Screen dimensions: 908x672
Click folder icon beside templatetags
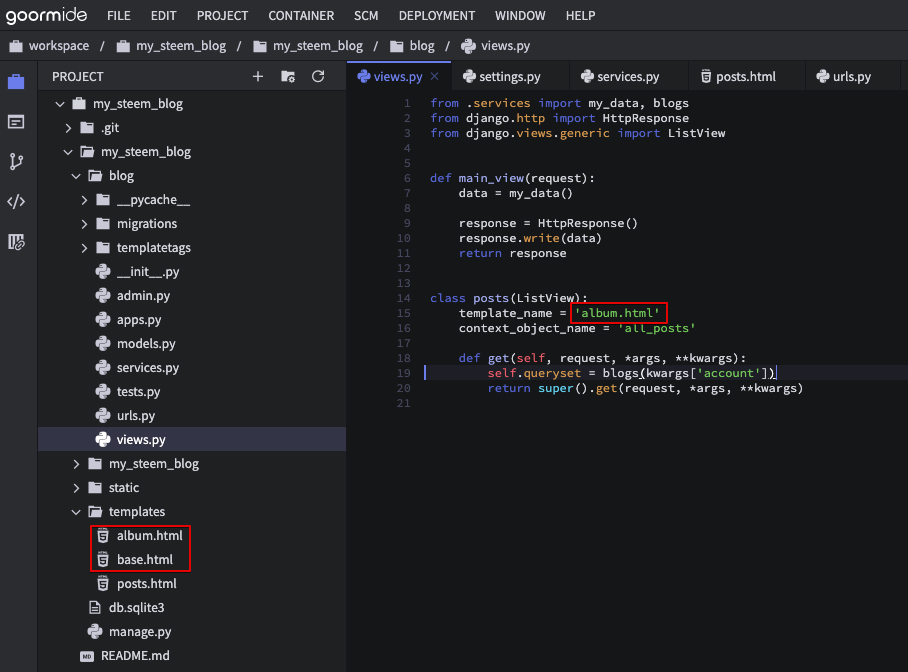tap(103, 247)
